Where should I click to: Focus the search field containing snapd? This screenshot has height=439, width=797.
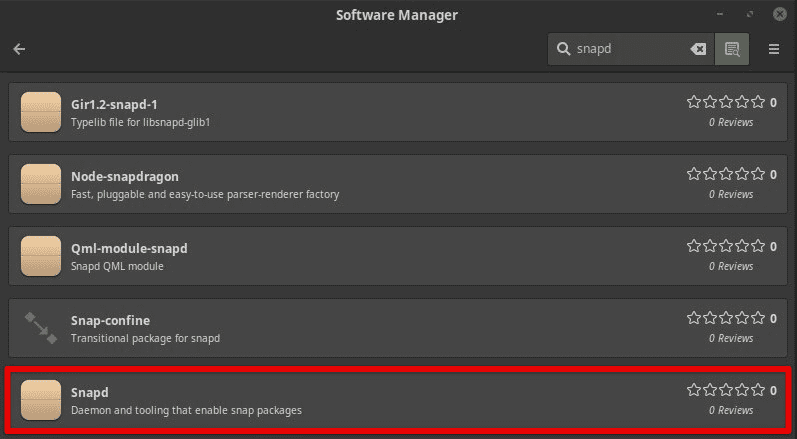tap(631, 49)
